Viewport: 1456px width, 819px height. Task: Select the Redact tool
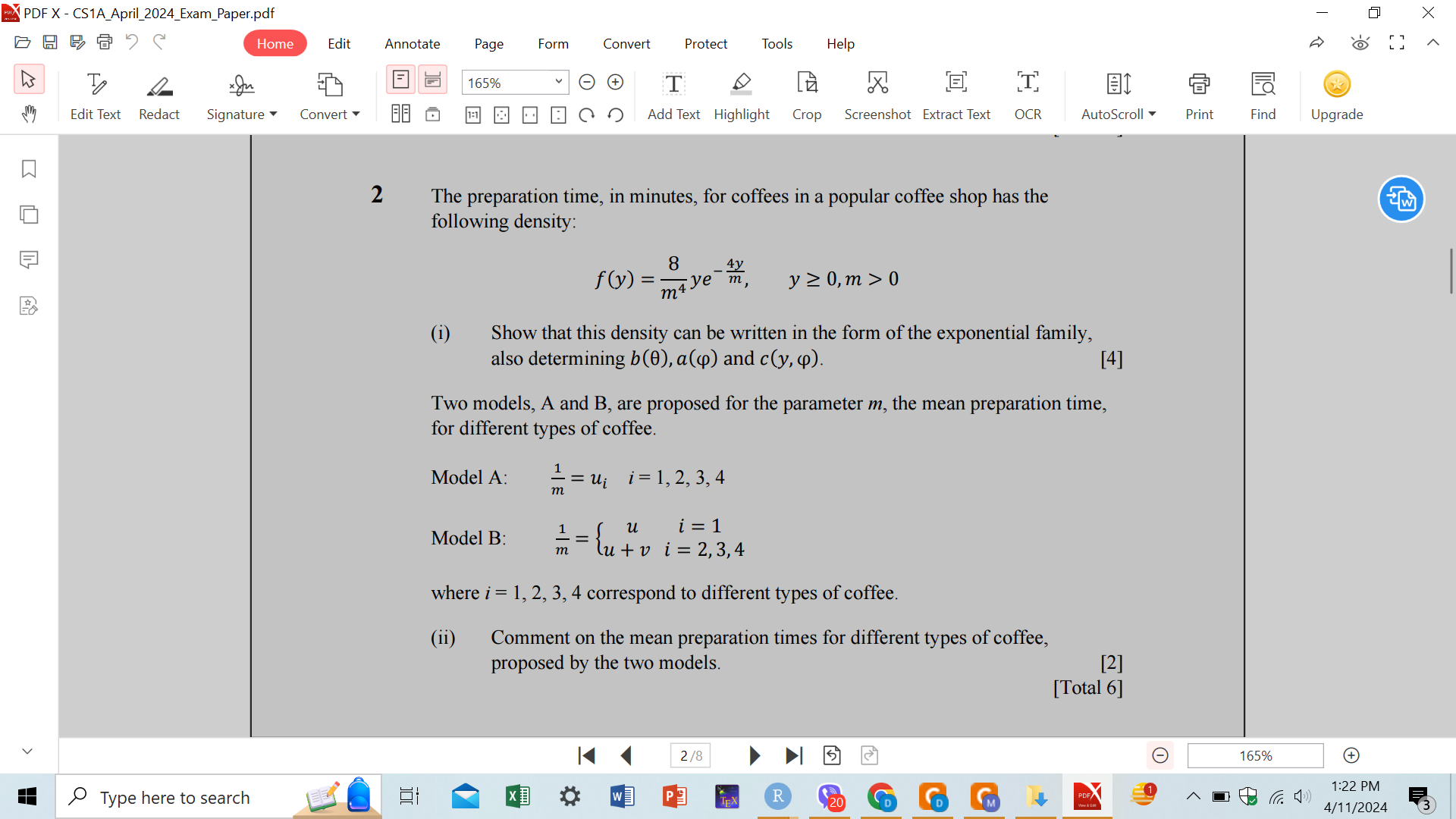(x=158, y=95)
